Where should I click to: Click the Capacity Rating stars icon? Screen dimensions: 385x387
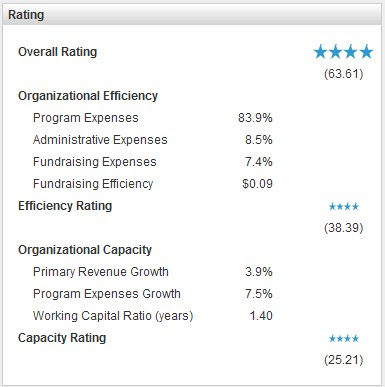pyautogui.click(x=344, y=339)
